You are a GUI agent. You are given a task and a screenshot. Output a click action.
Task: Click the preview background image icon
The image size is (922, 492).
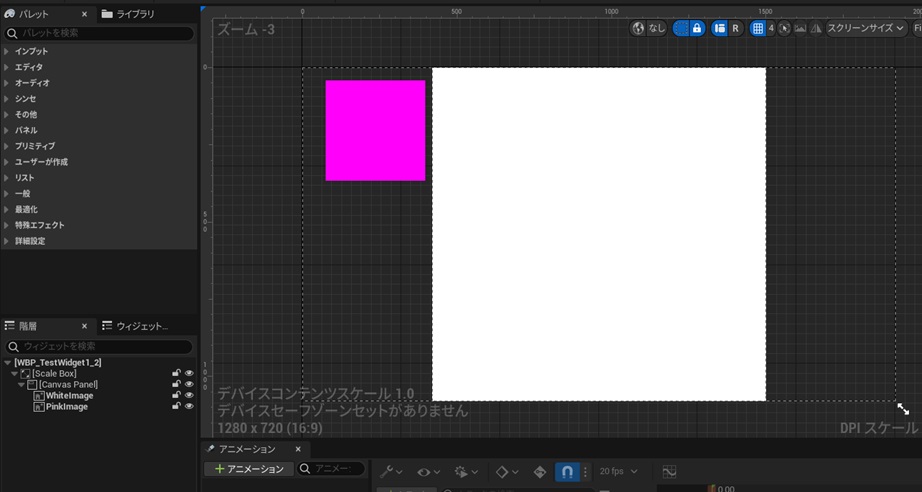[800, 28]
